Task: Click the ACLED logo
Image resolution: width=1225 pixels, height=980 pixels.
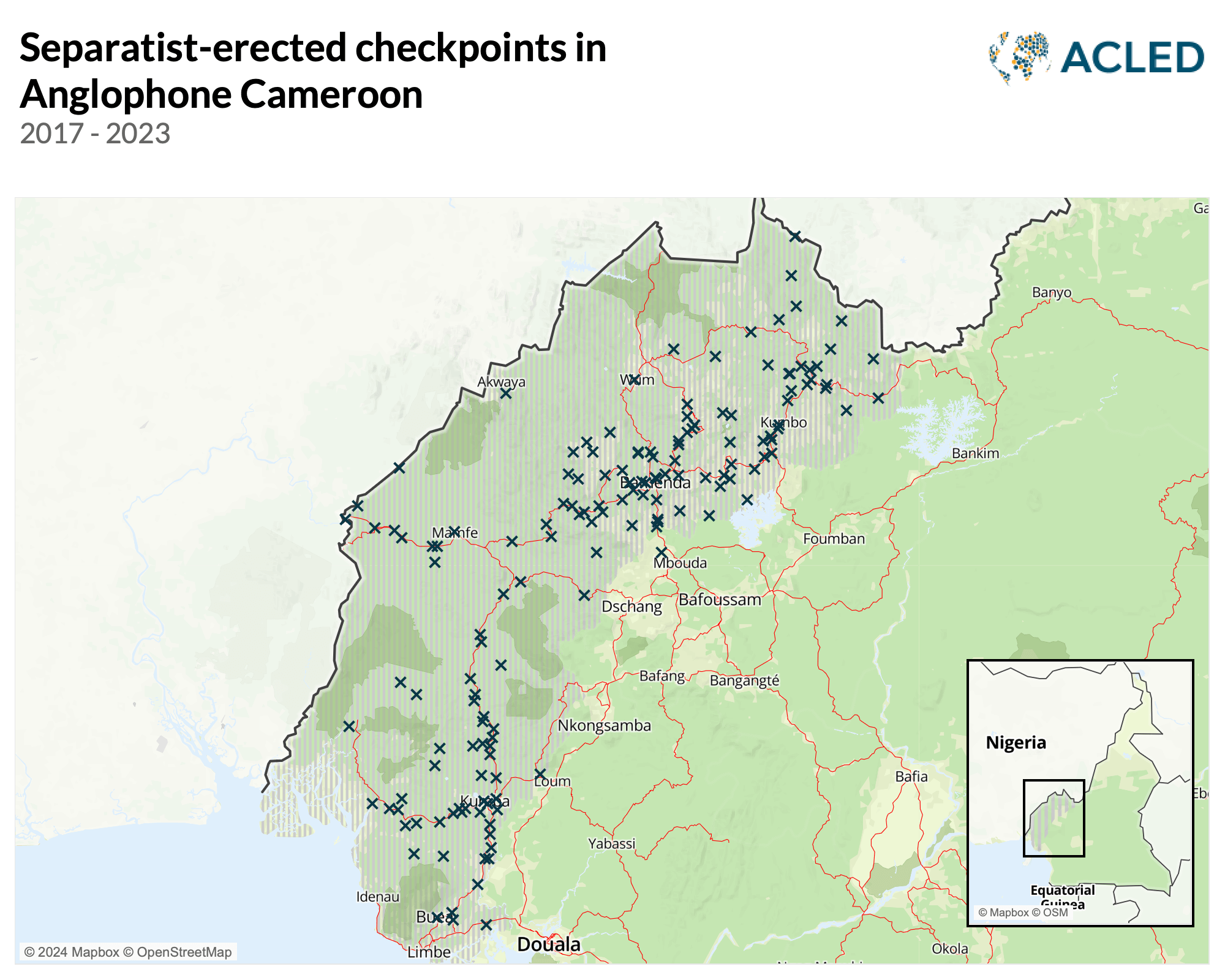Action: click(x=1096, y=57)
